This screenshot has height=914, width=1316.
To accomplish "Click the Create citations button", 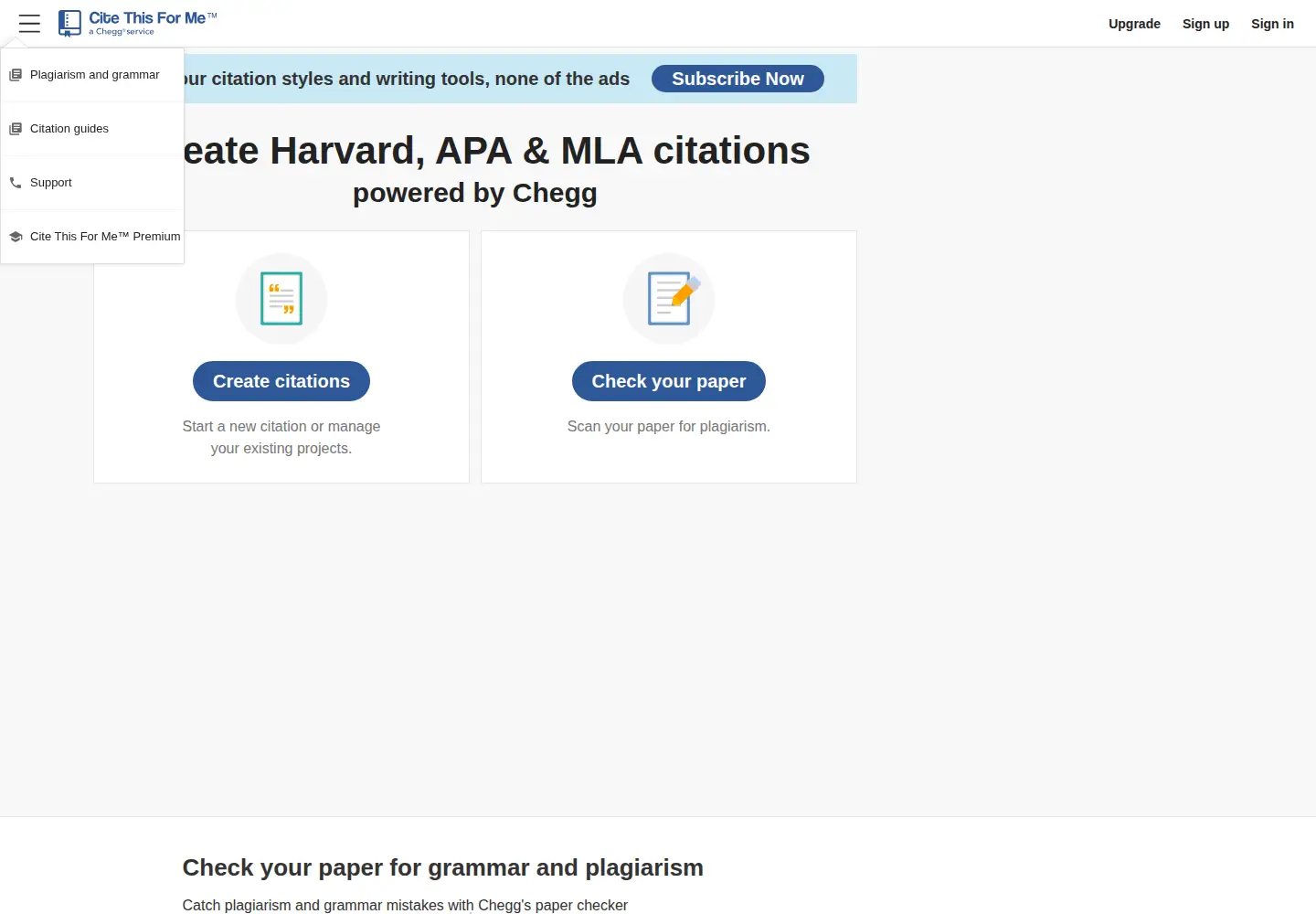I will (281, 381).
